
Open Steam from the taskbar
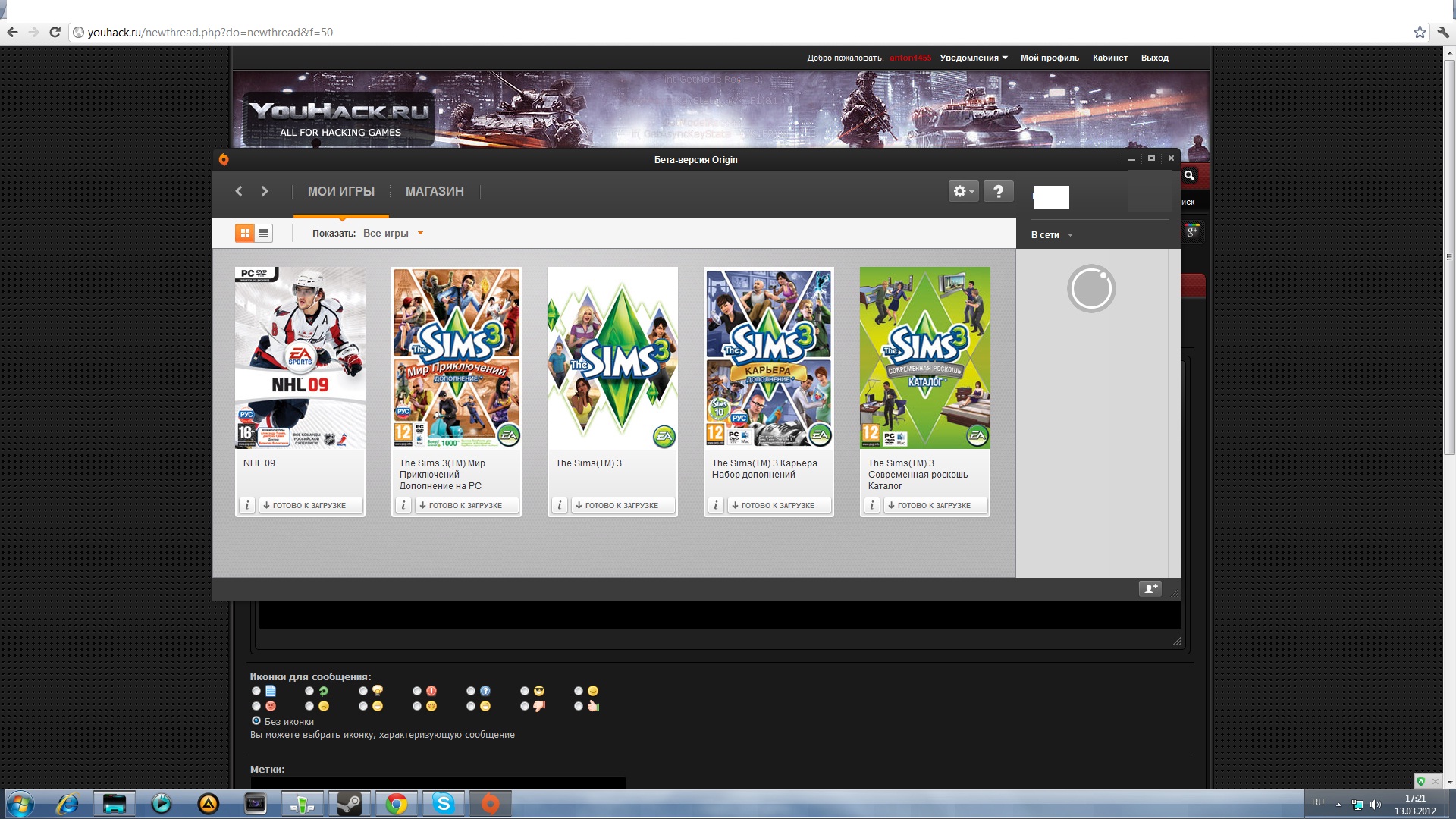click(350, 803)
